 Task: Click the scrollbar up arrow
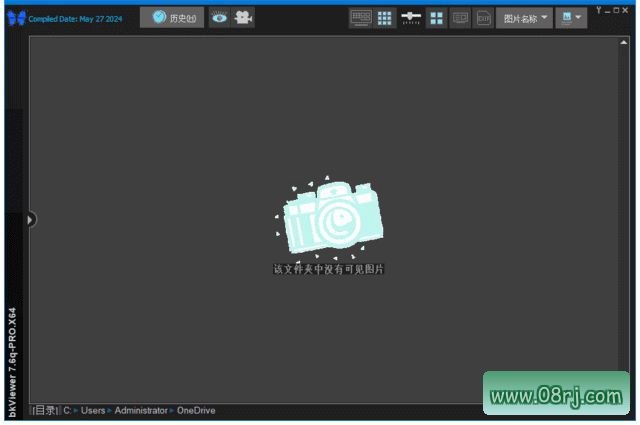pos(624,42)
